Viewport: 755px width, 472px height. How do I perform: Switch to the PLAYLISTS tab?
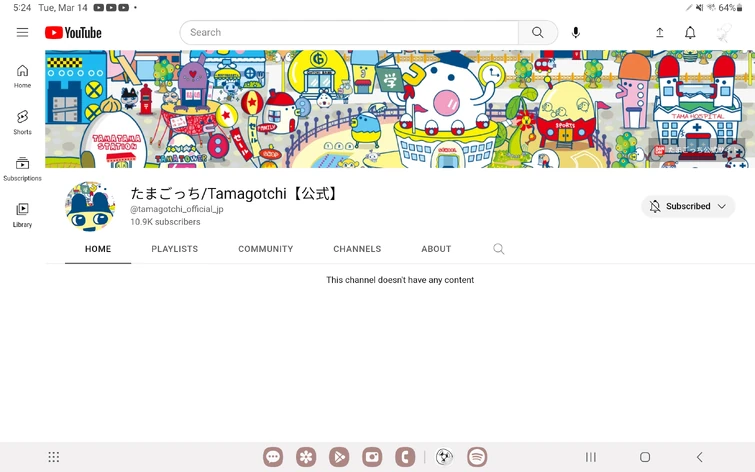coord(174,249)
